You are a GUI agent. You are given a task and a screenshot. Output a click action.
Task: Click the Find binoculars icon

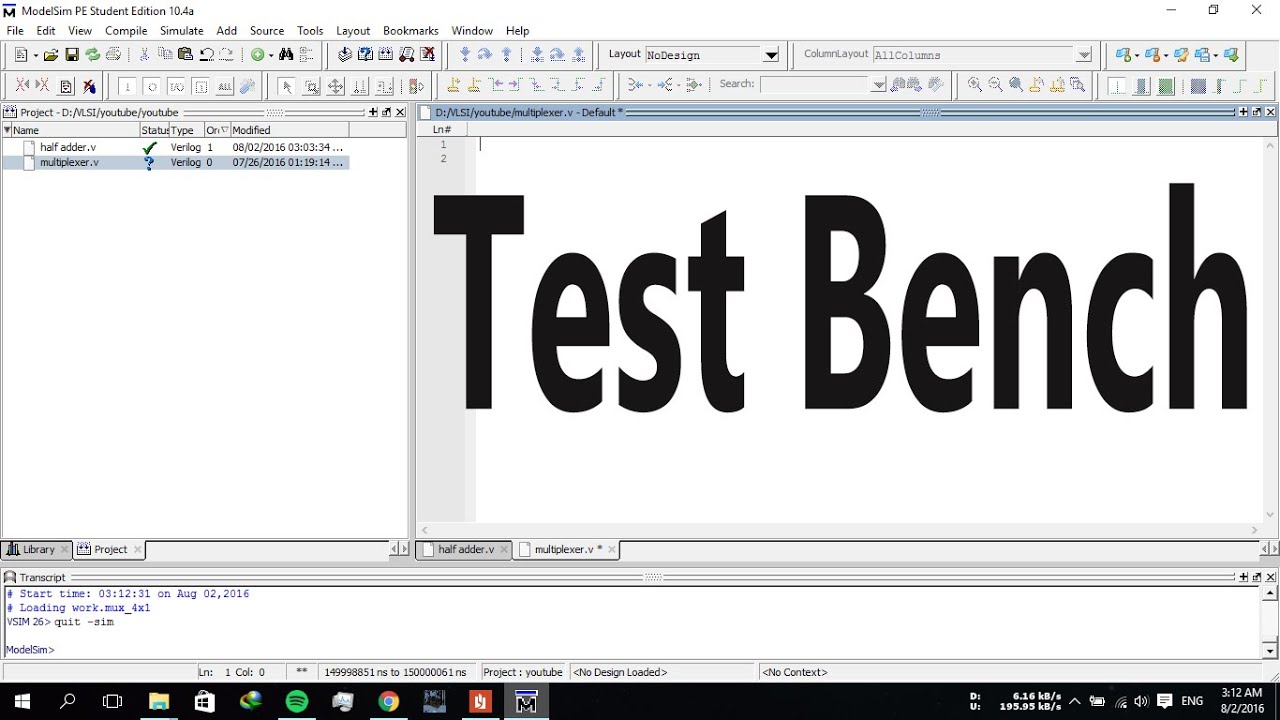(x=286, y=55)
